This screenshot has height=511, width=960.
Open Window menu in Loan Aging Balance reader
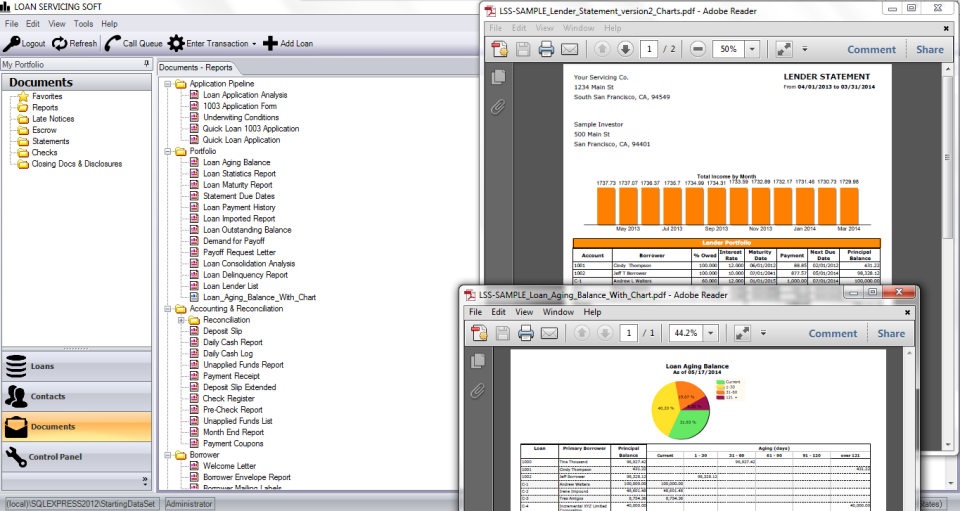(x=558, y=312)
